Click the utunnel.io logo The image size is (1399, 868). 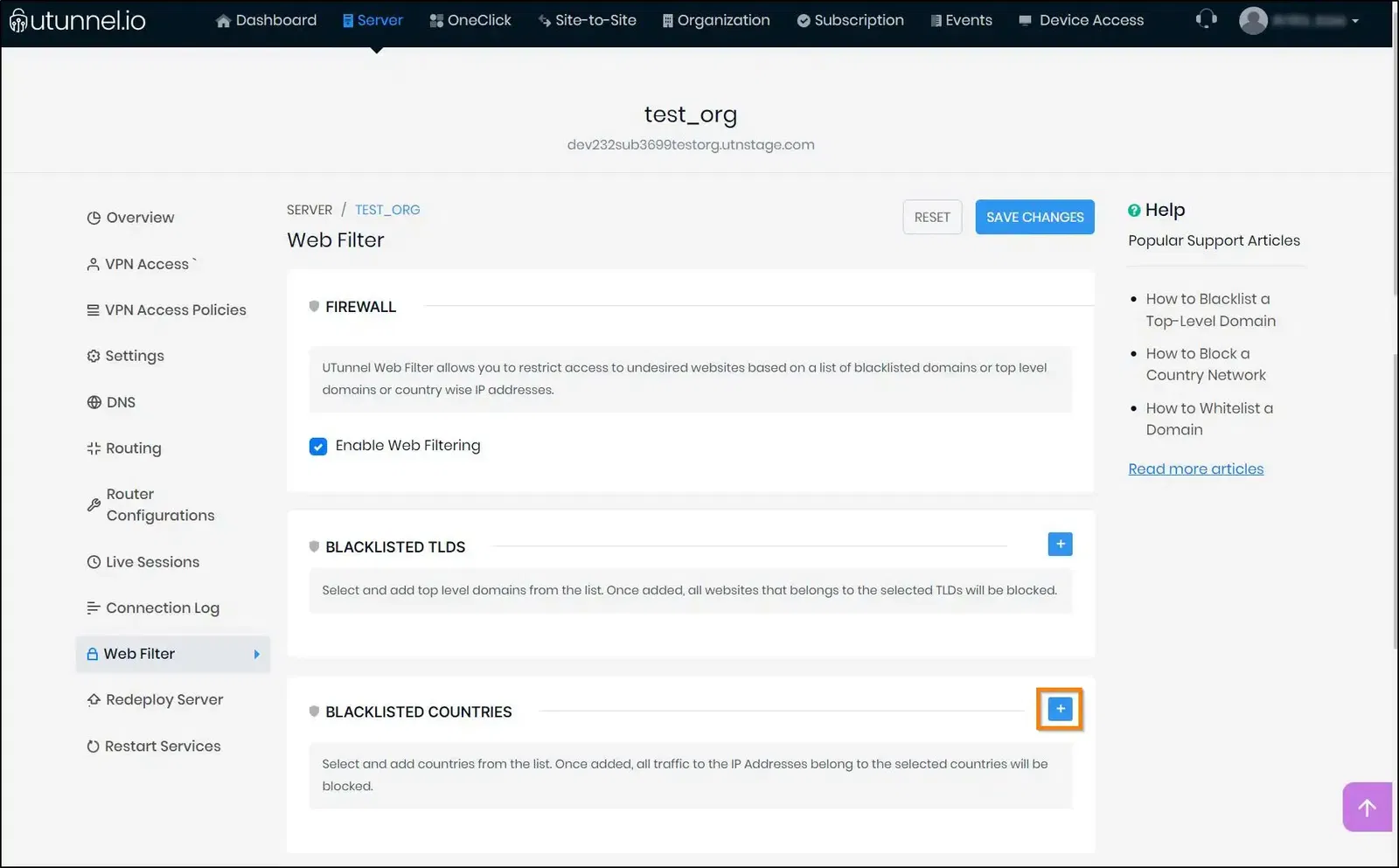[x=77, y=20]
